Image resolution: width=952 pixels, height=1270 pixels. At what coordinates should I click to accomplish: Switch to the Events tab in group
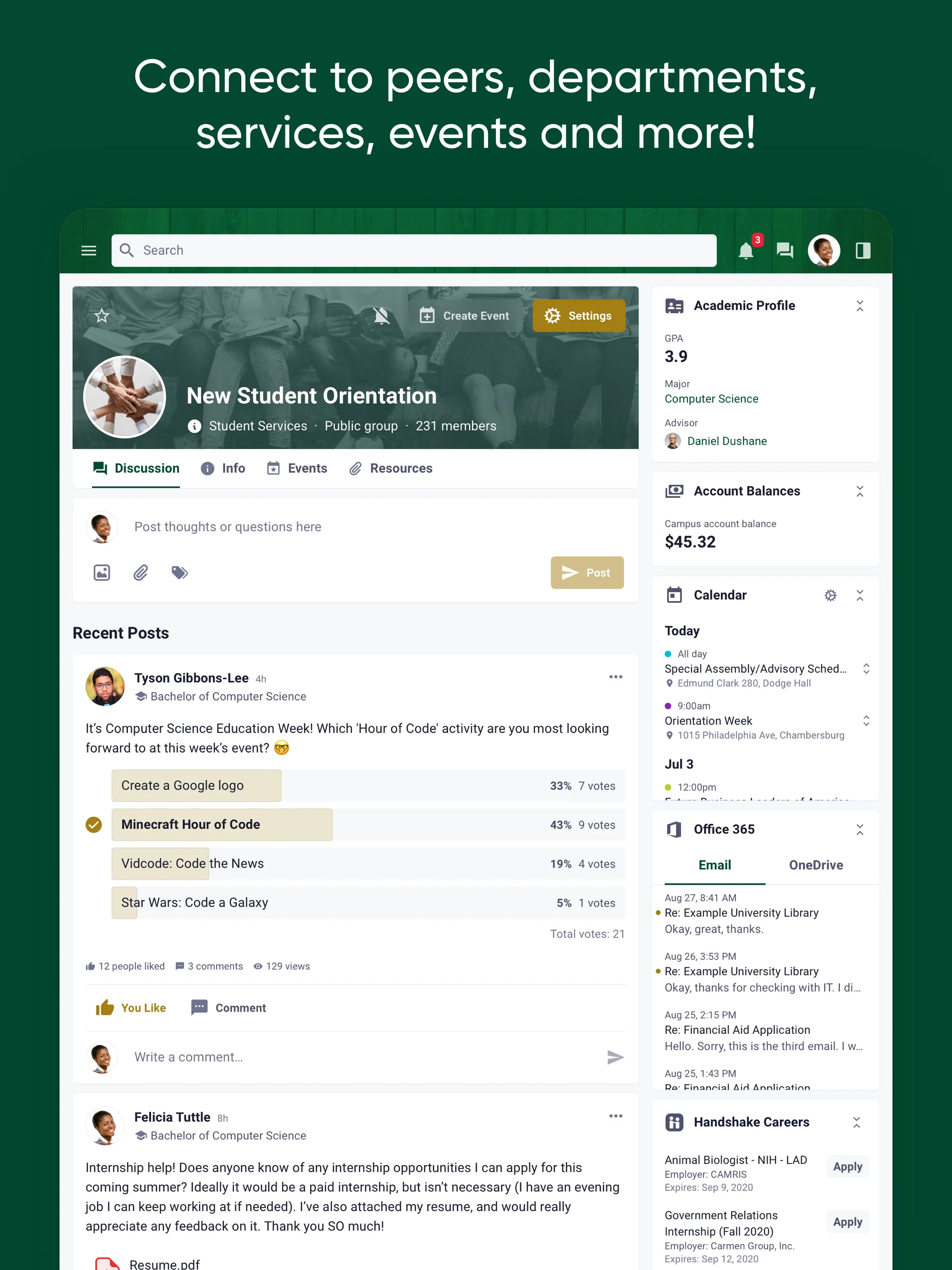click(306, 468)
